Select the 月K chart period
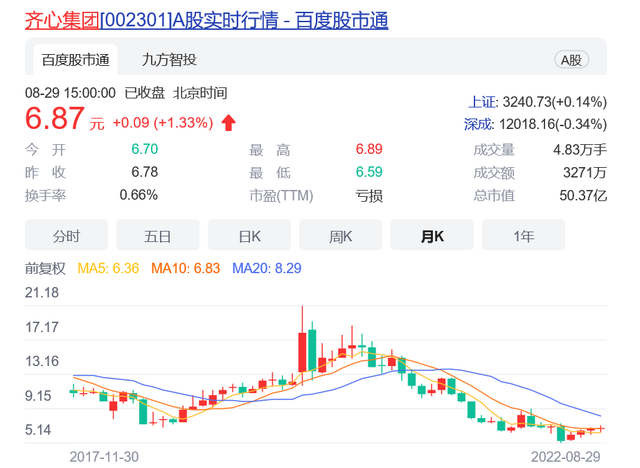 (x=432, y=236)
